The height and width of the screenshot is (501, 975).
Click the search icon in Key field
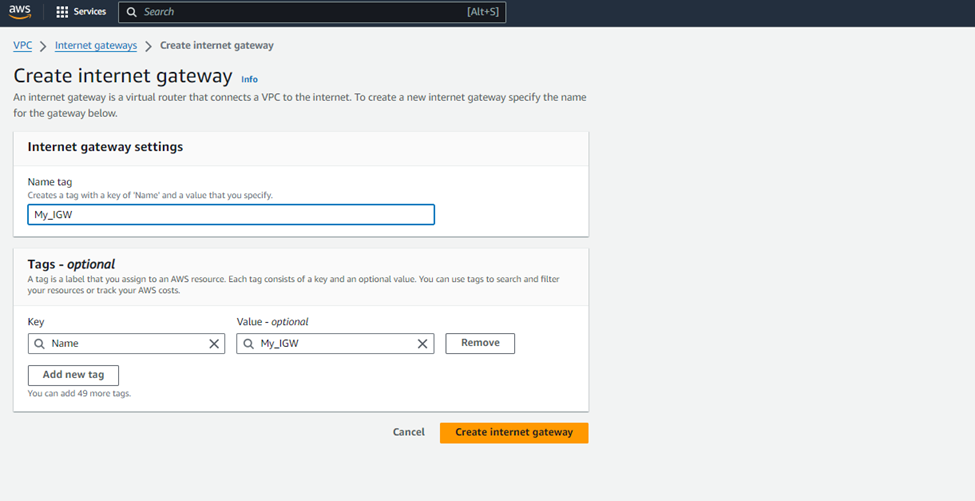pos(39,344)
